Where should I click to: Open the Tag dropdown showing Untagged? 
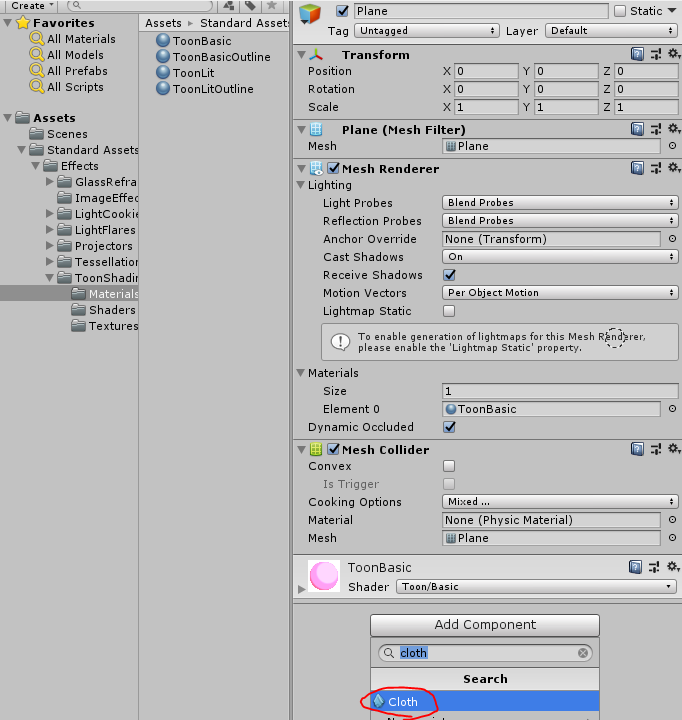[x=427, y=31]
